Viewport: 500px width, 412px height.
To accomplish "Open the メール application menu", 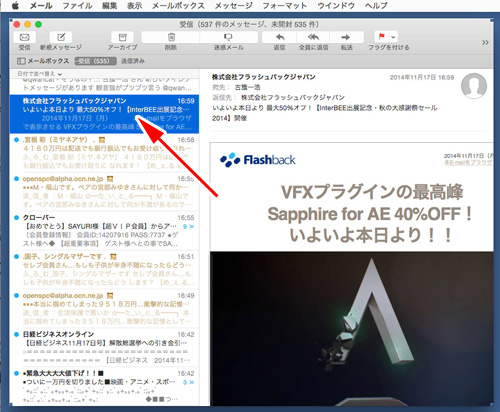I will point(41,6).
